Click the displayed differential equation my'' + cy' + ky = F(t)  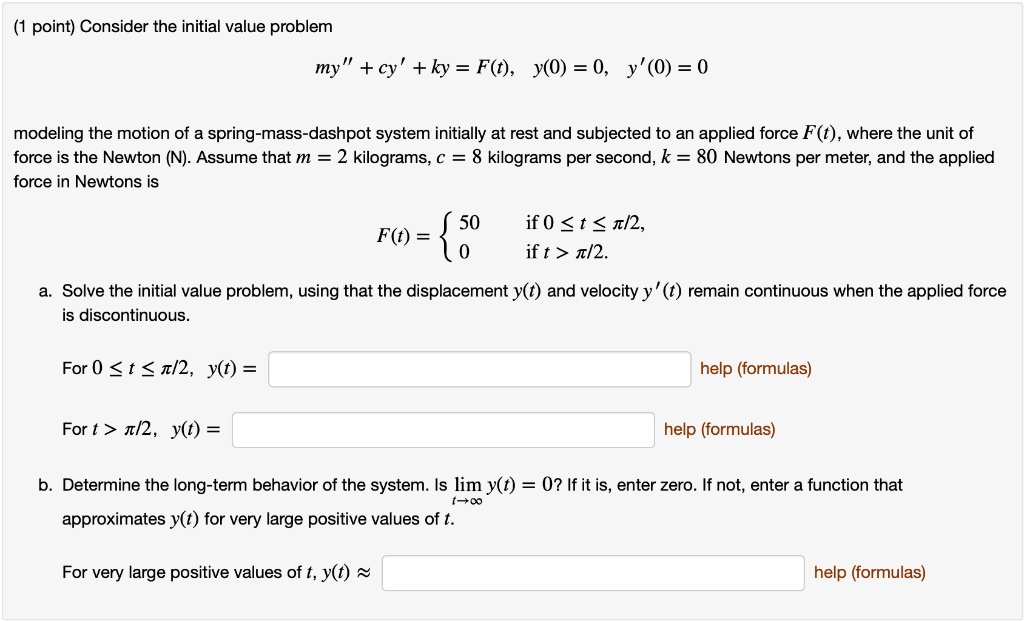[x=512, y=67]
